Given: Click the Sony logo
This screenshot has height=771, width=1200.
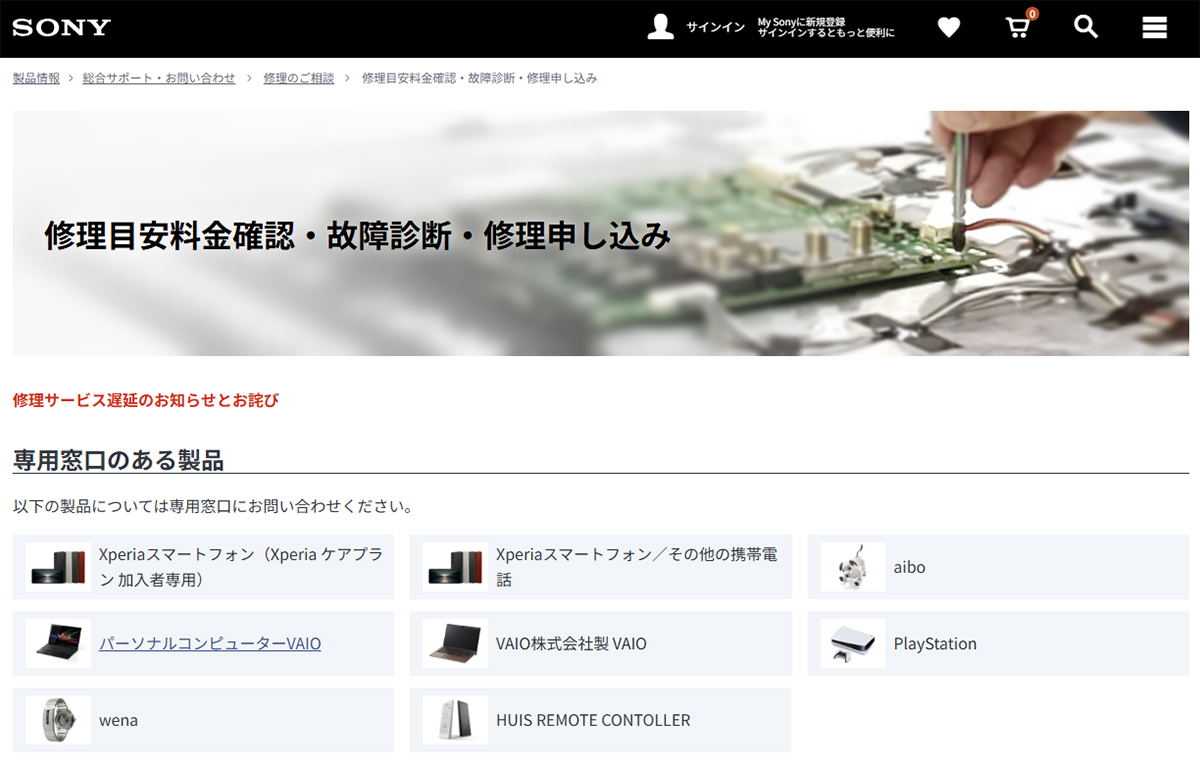Looking at the screenshot, I should point(61,28).
